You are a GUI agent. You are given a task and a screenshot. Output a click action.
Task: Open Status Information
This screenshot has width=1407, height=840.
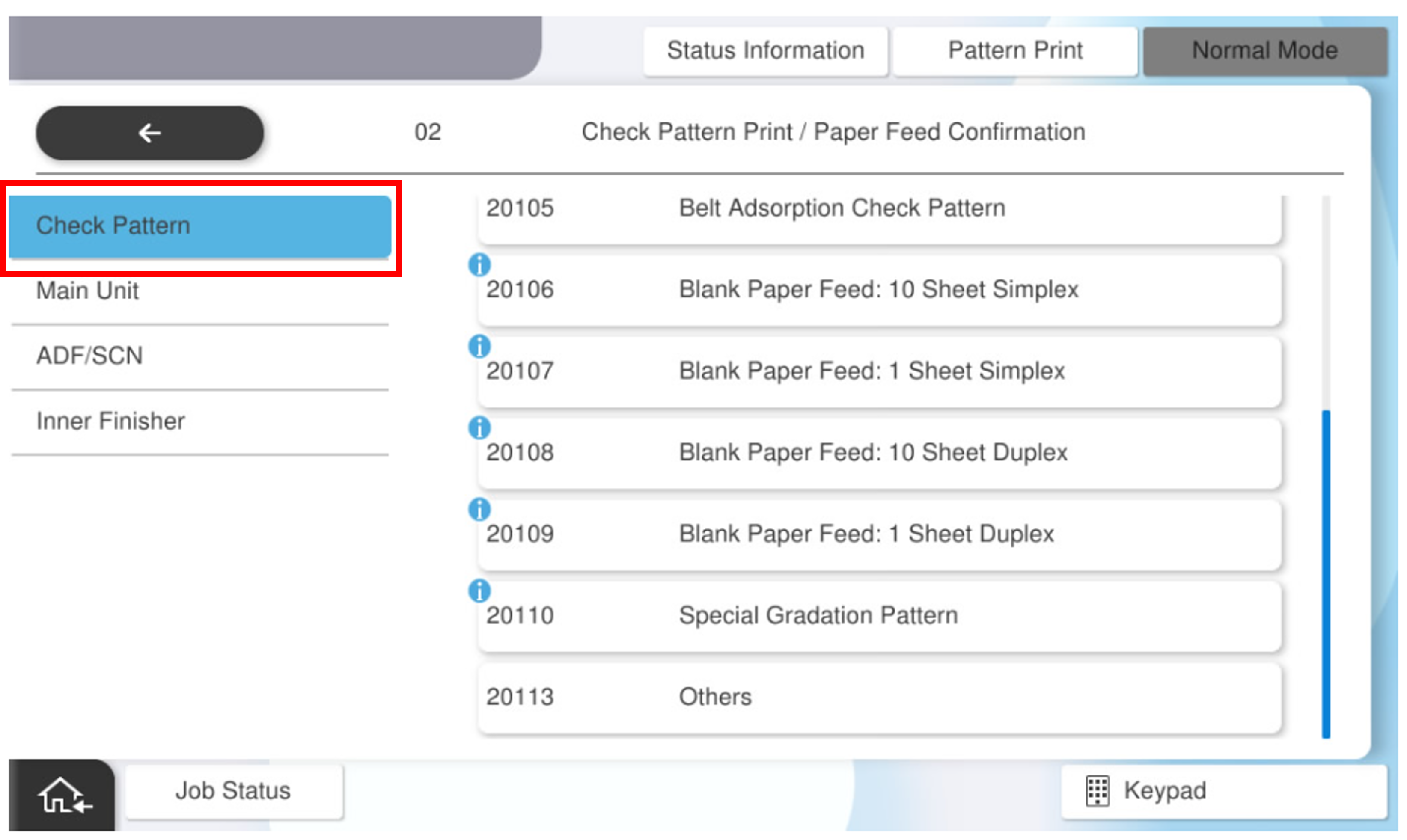tap(765, 51)
